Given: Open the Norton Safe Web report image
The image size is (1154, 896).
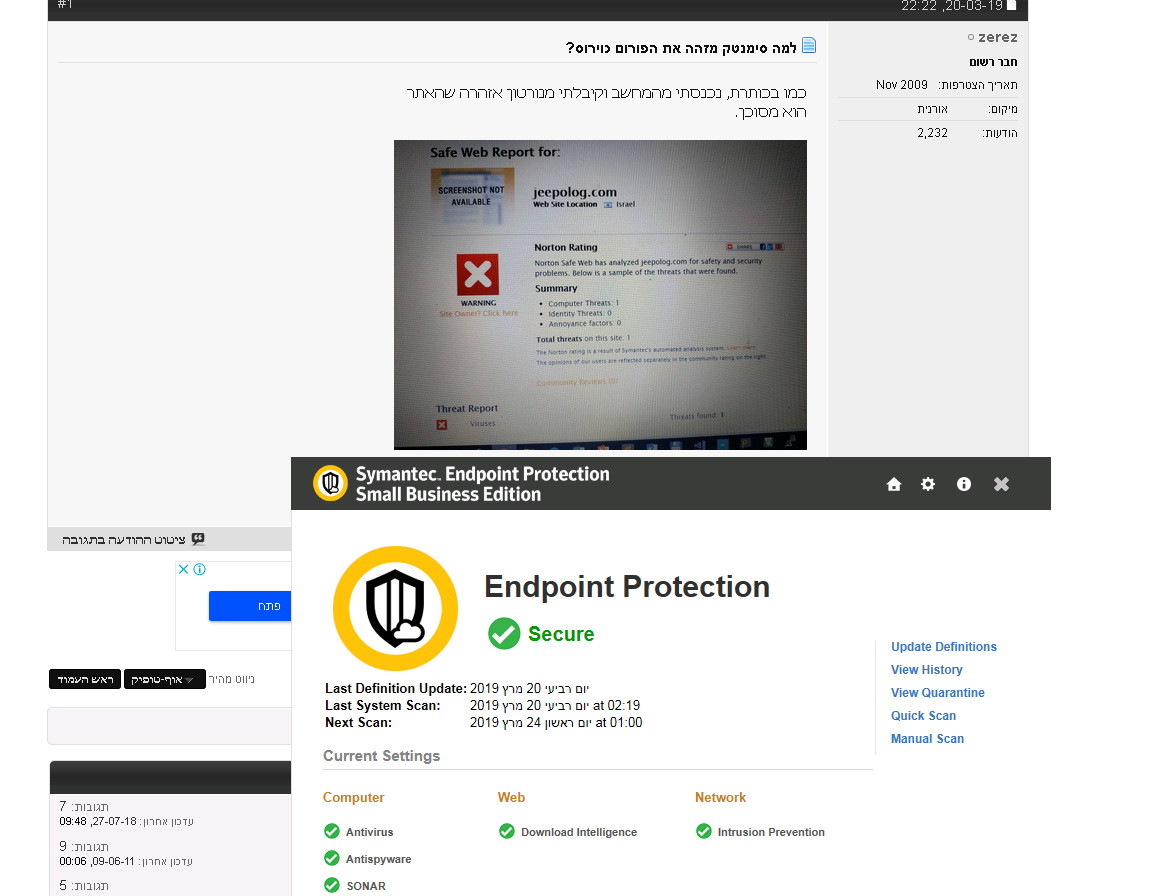Looking at the screenshot, I should [600, 294].
